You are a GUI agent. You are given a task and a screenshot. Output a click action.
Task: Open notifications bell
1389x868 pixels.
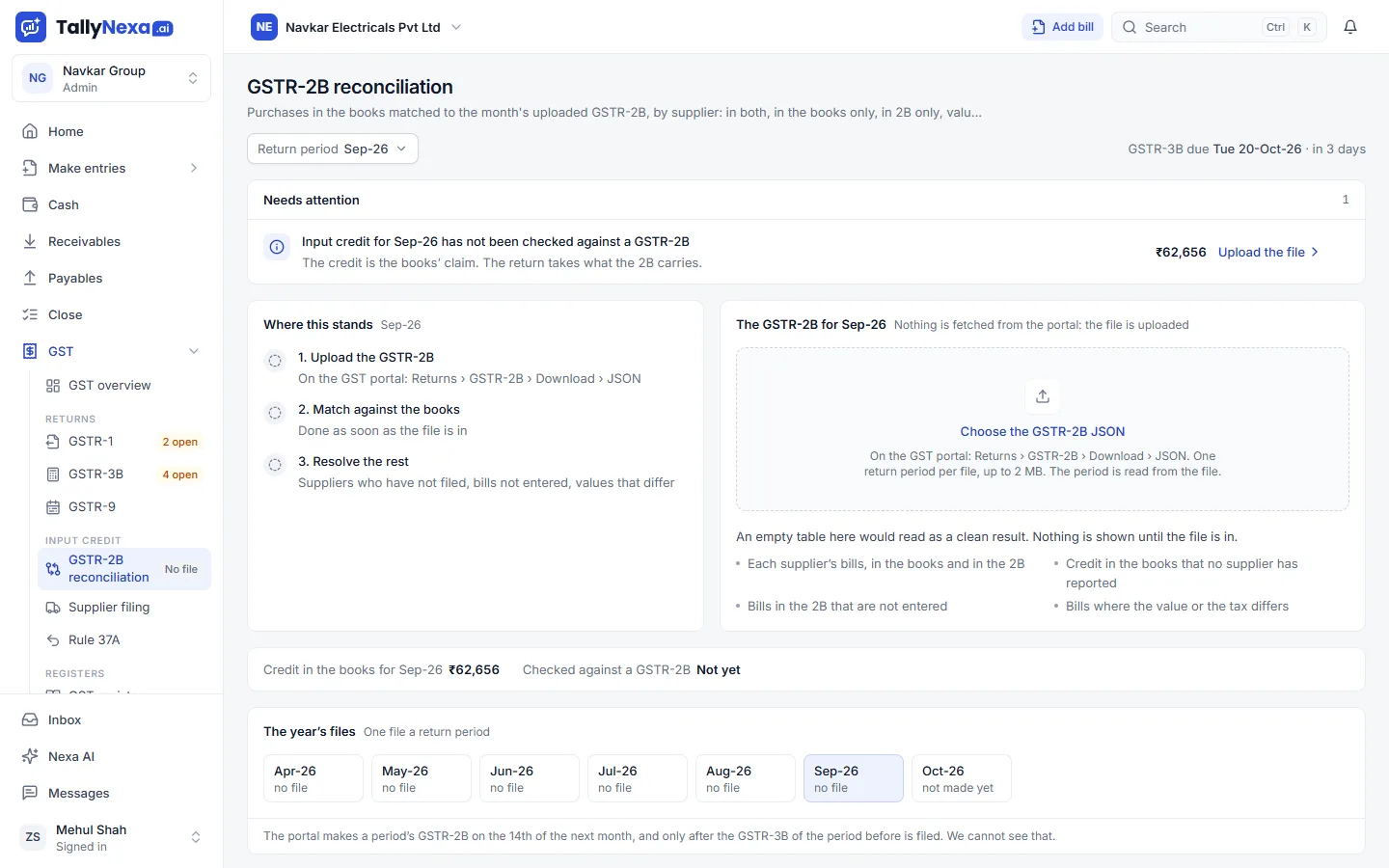(1350, 27)
